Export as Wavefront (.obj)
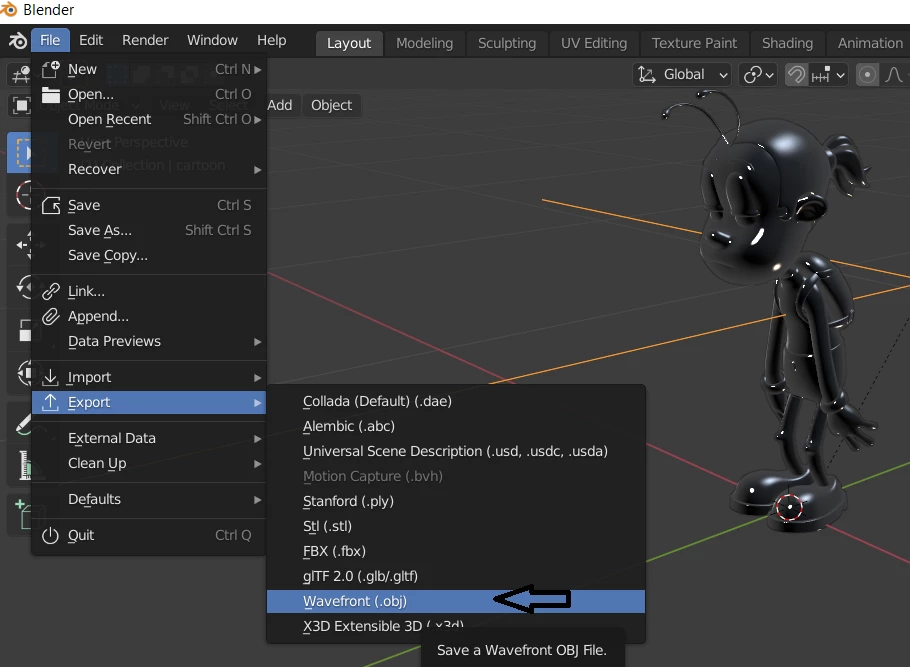 [x=456, y=601]
